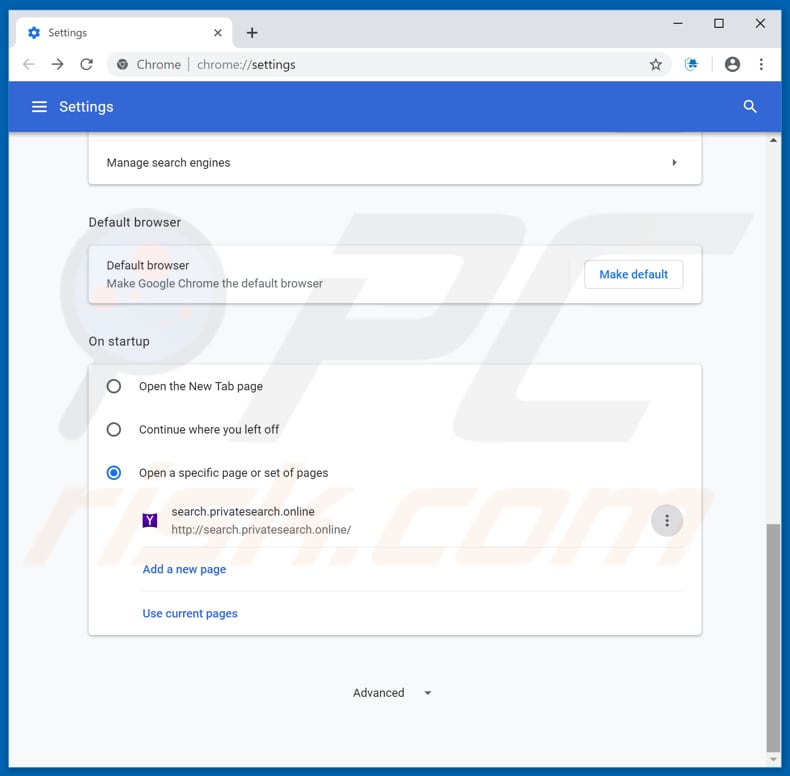Click 'Make Google Chrome the default browser' text
Viewport: 790px width, 776px height.
click(x=215, y=284)
